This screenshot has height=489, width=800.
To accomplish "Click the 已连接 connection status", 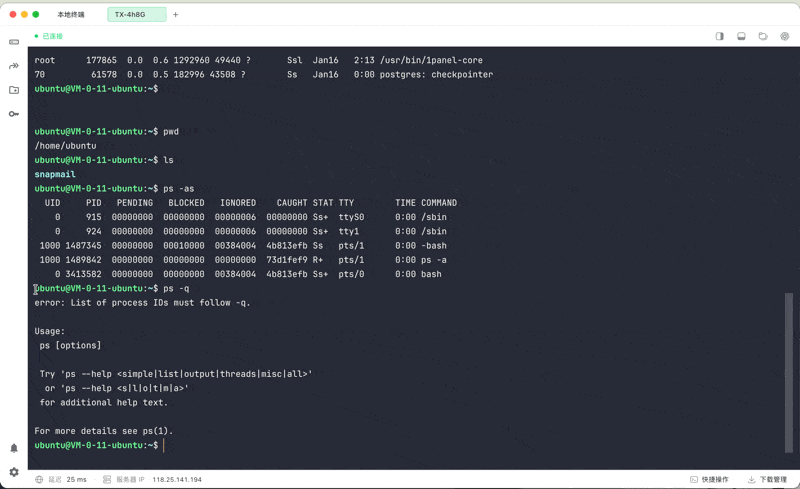I will click(48, 36).
